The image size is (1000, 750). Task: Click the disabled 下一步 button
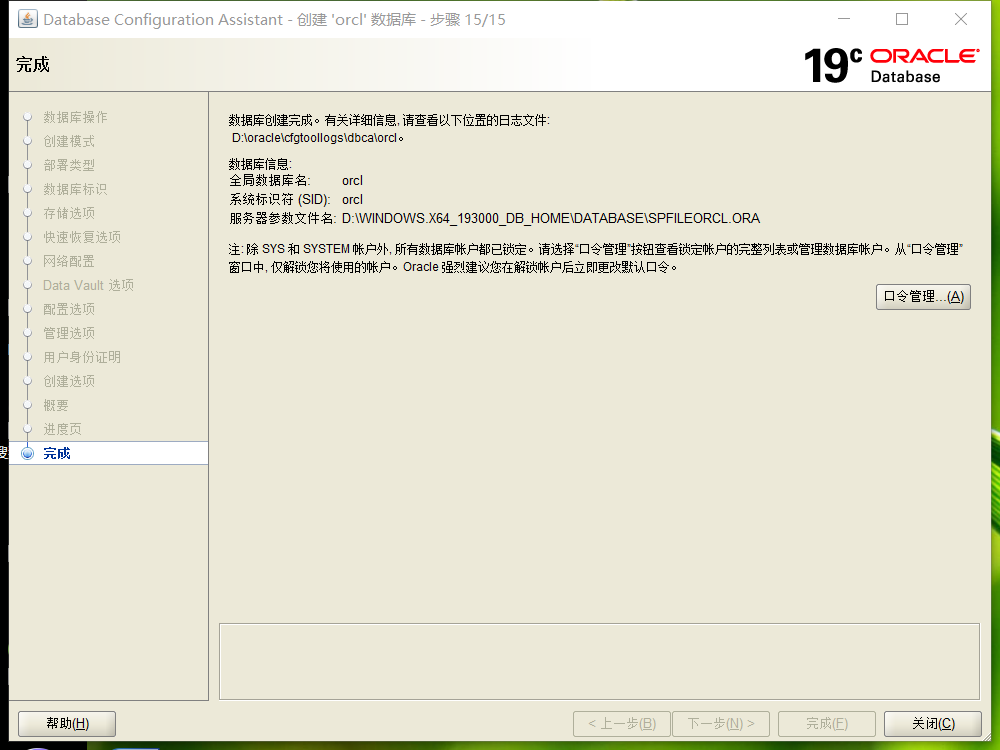(720, 723)
